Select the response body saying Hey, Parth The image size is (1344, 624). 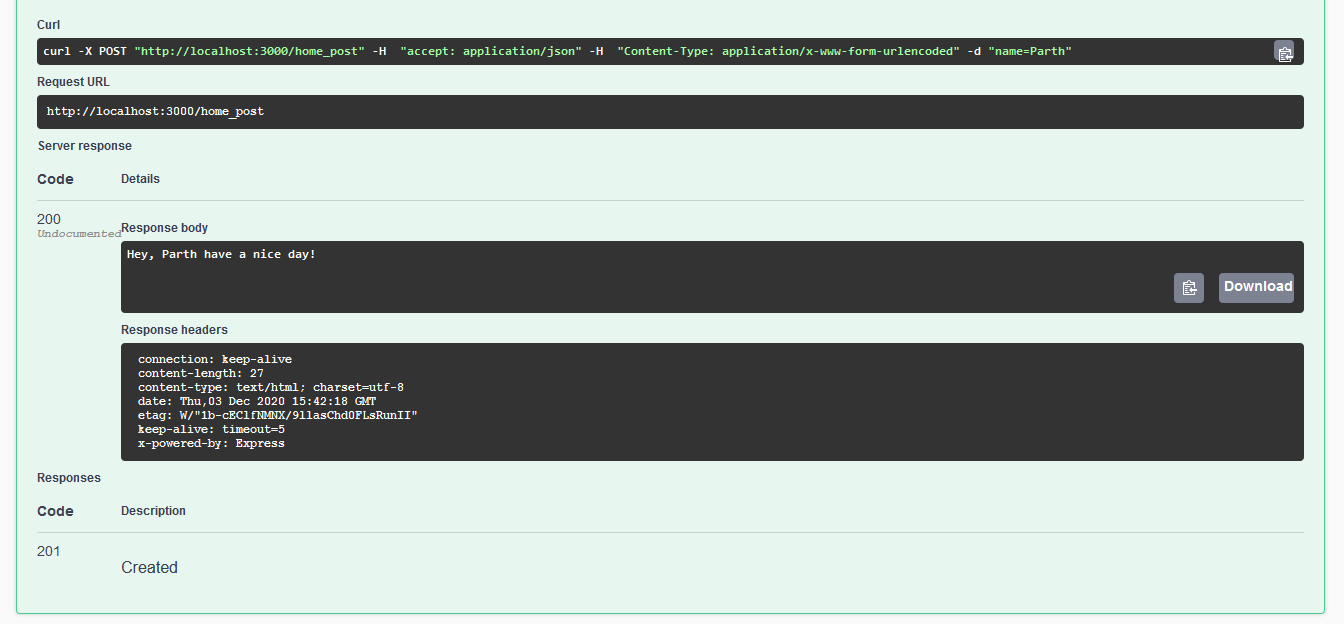(220, 254)
